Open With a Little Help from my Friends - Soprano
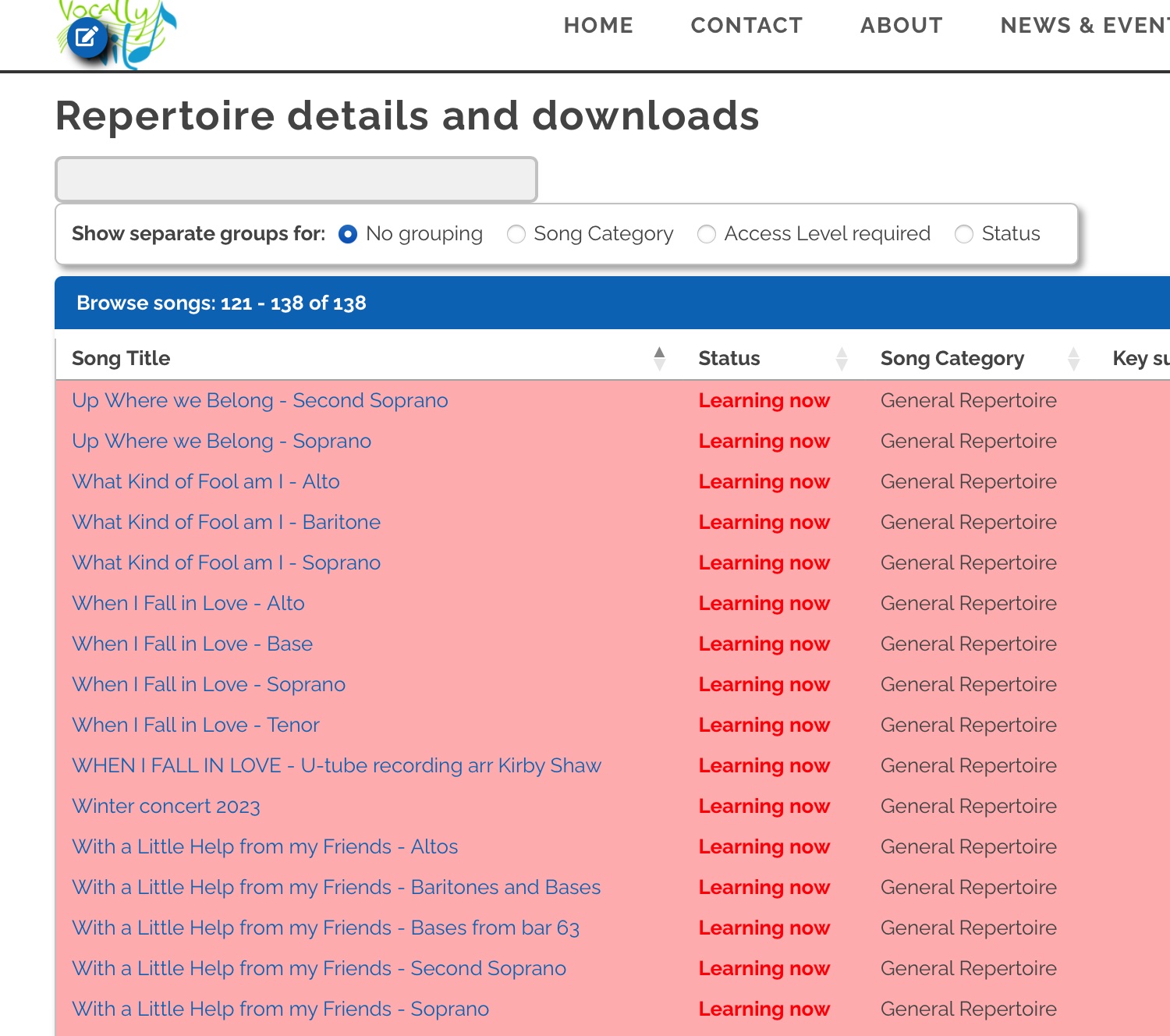Viewport: 1170px width, 1036px height. 280,1009
